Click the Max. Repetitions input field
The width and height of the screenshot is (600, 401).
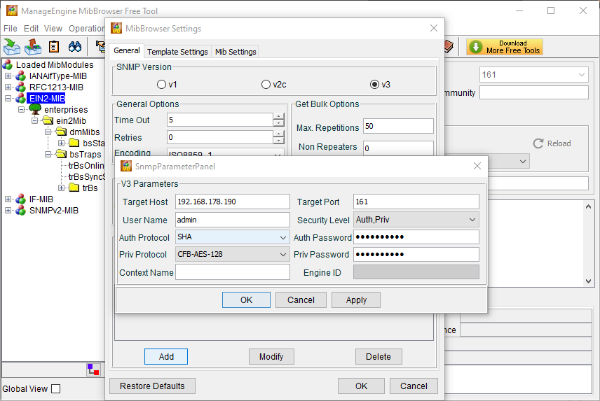point(398,126)
